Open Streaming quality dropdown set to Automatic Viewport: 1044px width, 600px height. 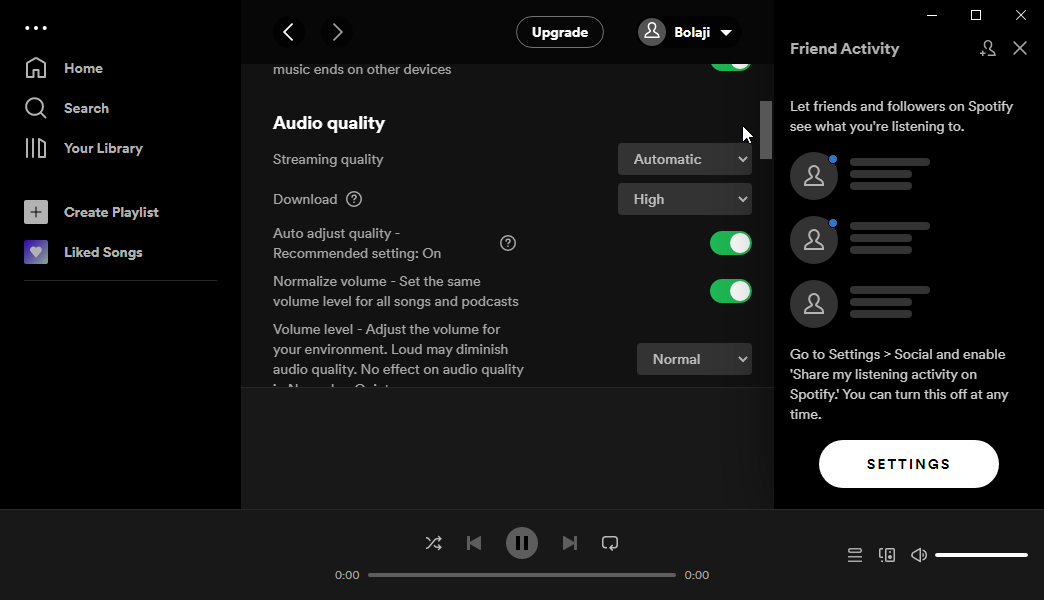[x=684, y=159]
